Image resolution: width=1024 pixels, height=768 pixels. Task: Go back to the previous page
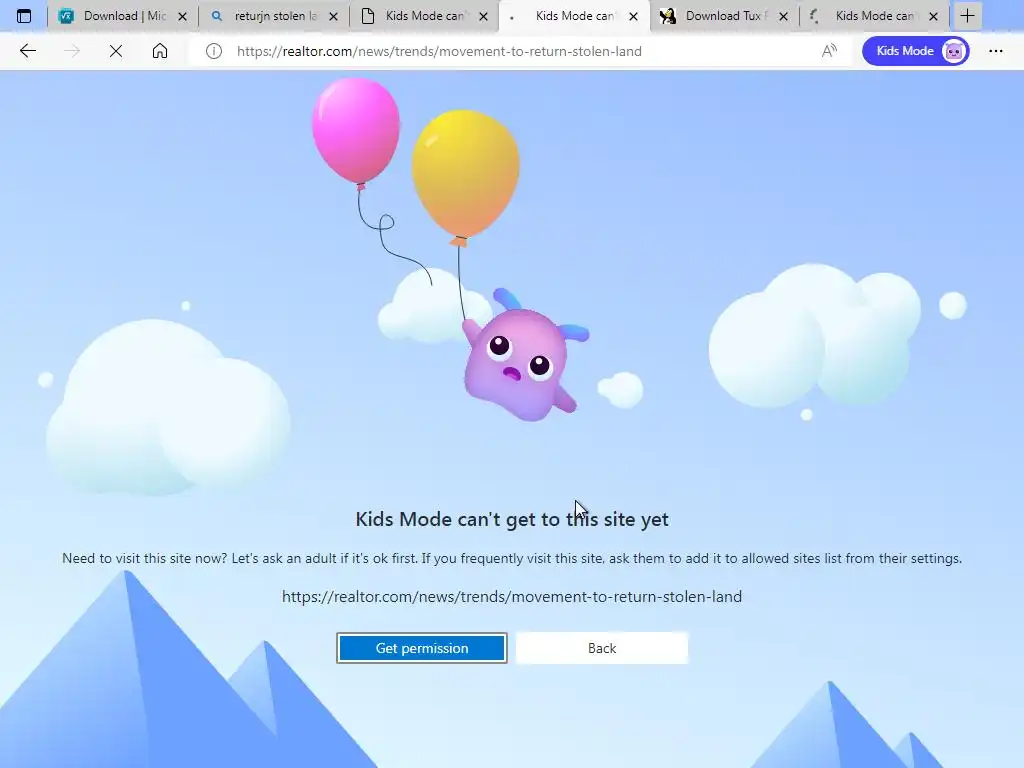(x=28, y=51)
